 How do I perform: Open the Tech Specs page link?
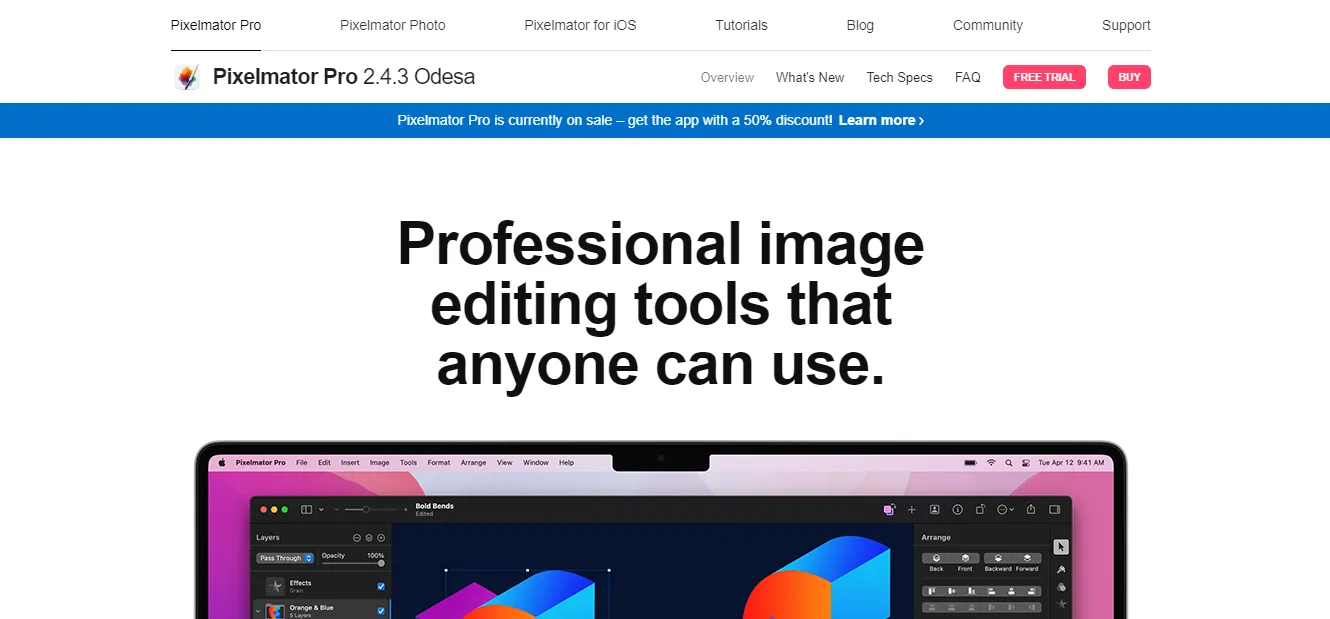pyautogui.click(x=900, y=77)
